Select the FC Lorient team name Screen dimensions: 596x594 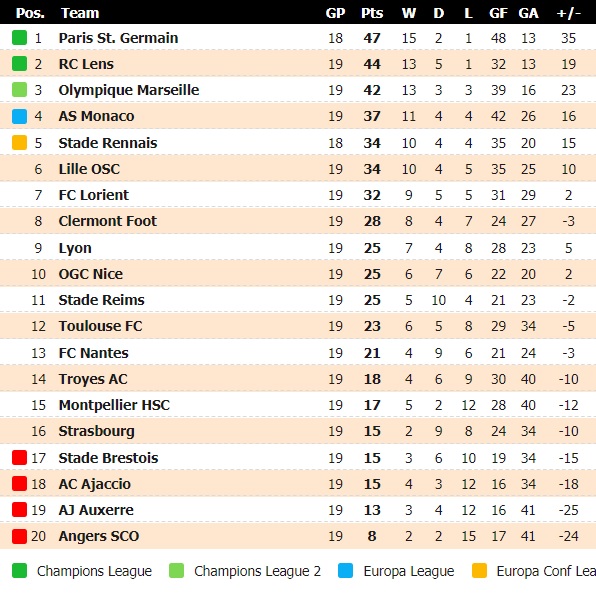[94, 195]
